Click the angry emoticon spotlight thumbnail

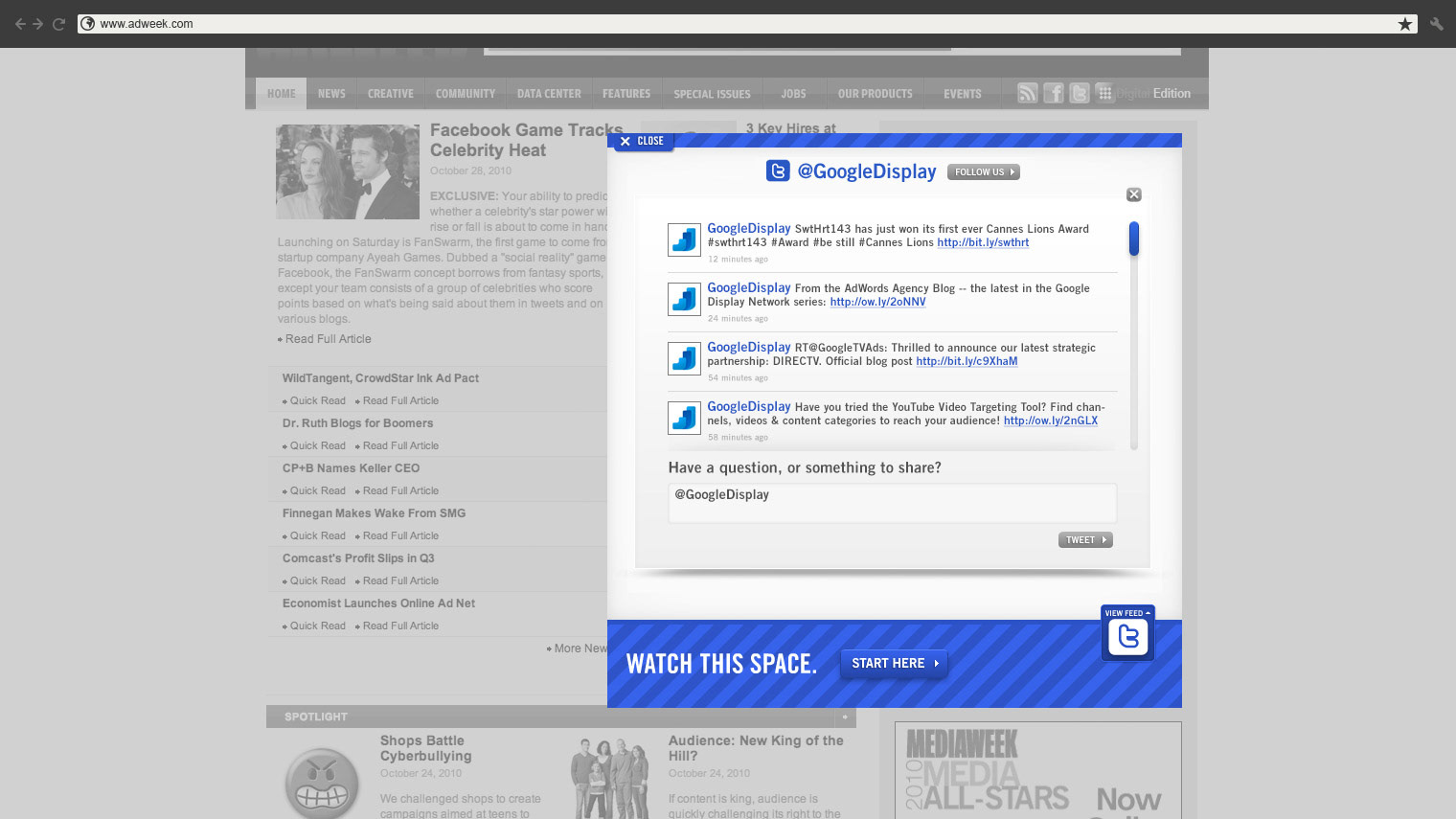coord(322,784)
